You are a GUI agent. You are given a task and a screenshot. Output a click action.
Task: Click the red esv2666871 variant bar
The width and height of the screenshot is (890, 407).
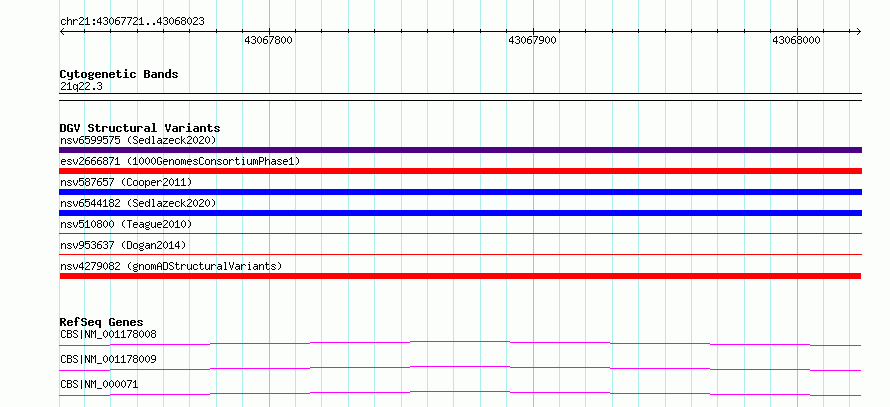pos(460,171)
